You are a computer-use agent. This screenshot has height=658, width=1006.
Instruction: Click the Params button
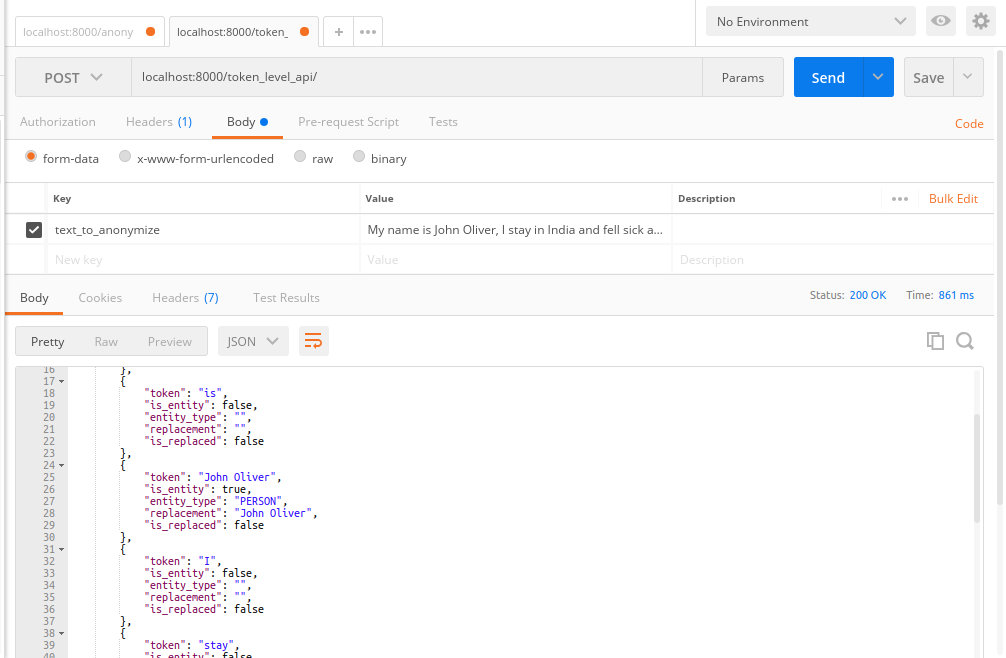743,78
